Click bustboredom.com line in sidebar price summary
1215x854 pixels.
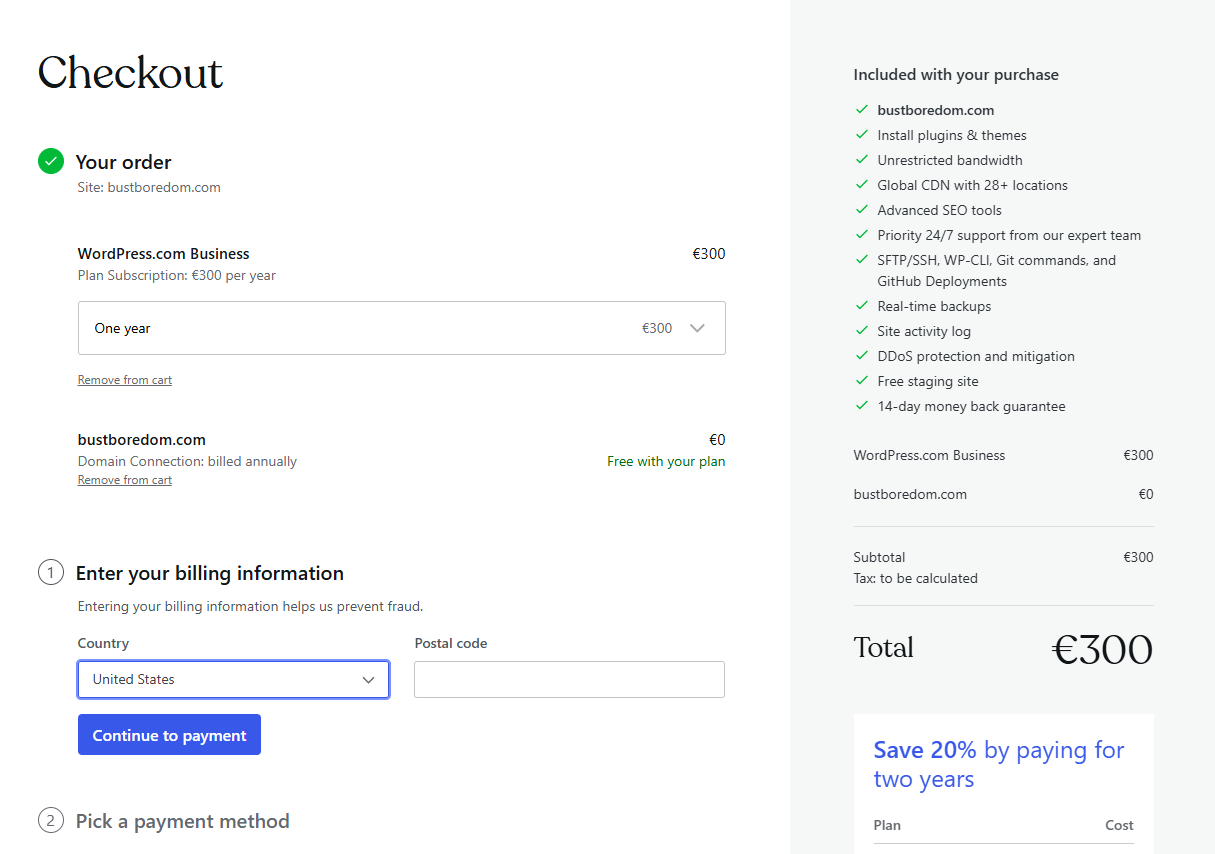[x=1003, y=494]
